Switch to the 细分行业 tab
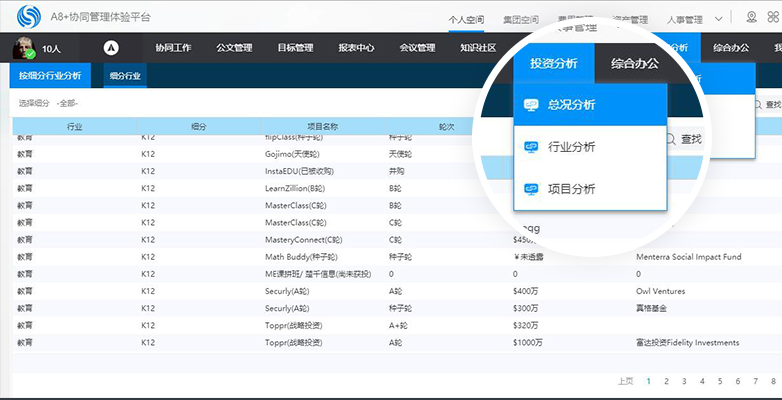 [x=125, y=76]
